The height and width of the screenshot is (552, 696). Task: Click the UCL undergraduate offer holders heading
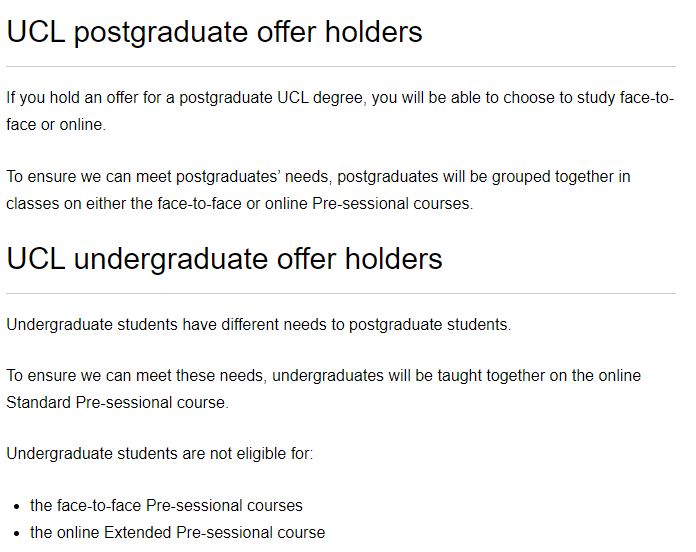tap(224, 260)
